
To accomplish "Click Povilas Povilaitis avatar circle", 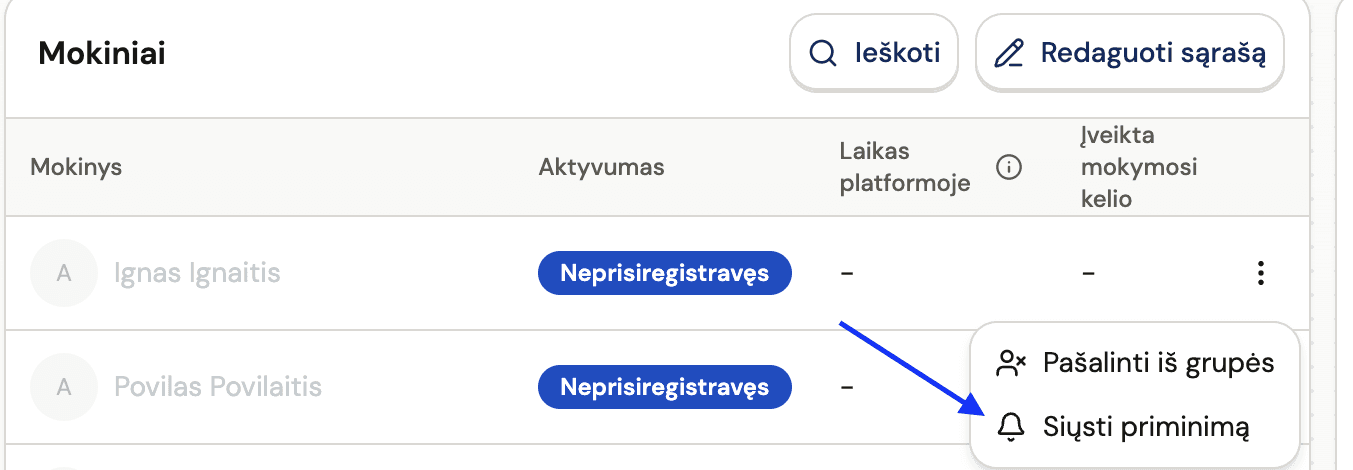I will point(64,387).
